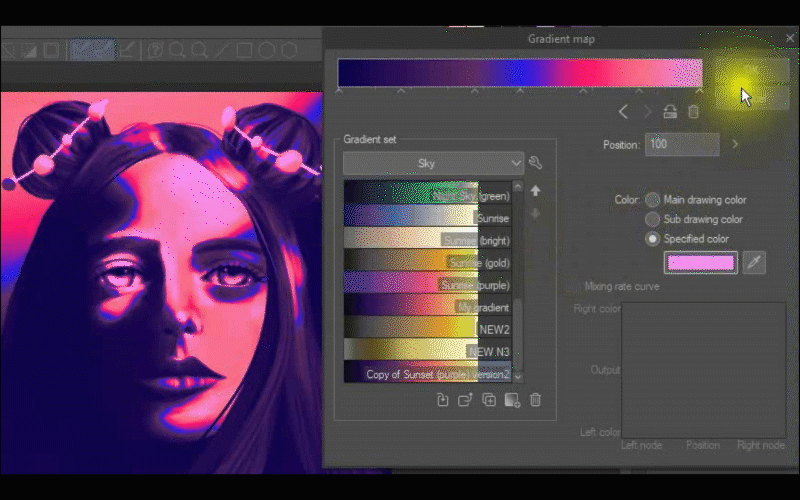Click the duplicate gradient icon below the list
Viewport: 800px width, 500px height.
pos(489,400)
